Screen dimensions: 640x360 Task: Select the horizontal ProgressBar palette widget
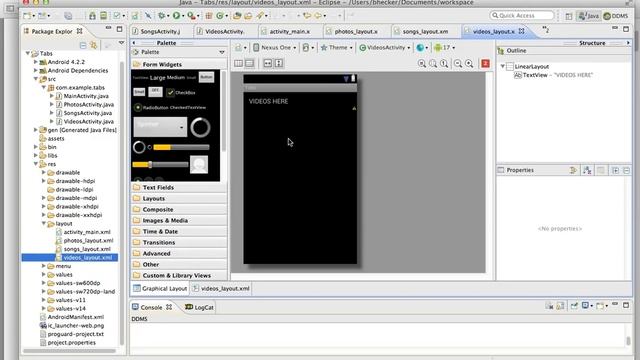181,147
